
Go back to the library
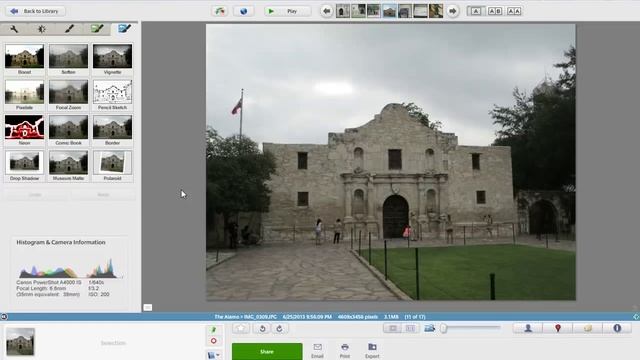point(36,11)
